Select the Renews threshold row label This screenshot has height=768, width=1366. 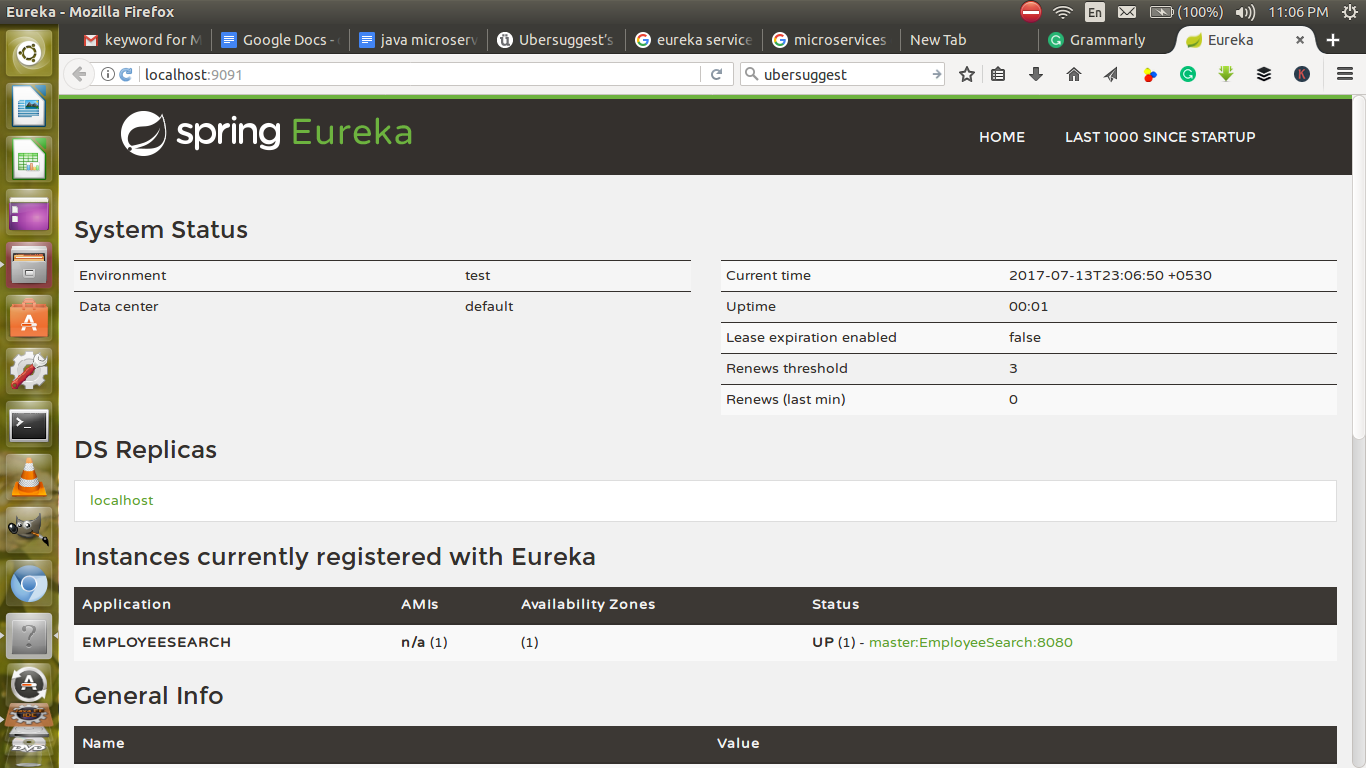pyautogui.click(x=787, y=368)
